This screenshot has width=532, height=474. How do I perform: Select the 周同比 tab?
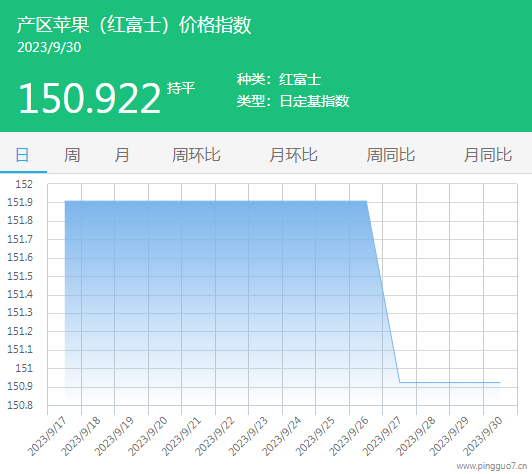(391, 155)
